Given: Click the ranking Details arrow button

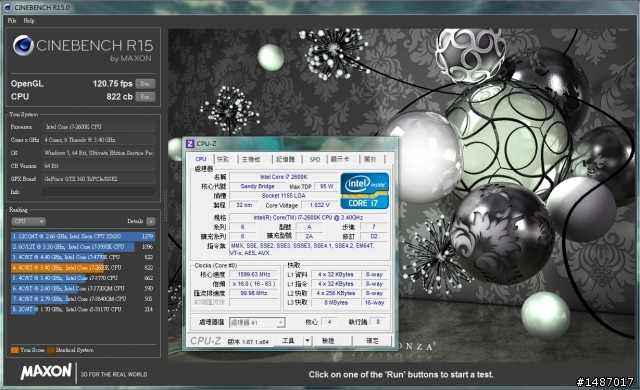Looking at the screenshot, I should (x=151, y=221).
